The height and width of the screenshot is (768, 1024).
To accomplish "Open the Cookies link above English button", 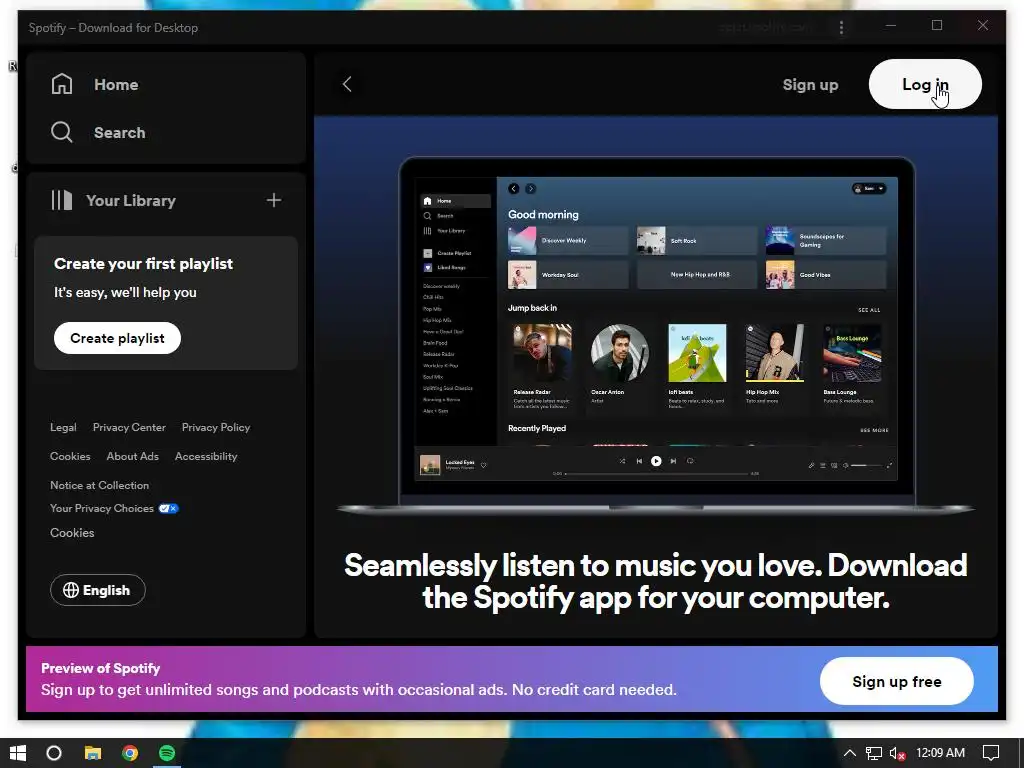I will click(x=72, y=533).
